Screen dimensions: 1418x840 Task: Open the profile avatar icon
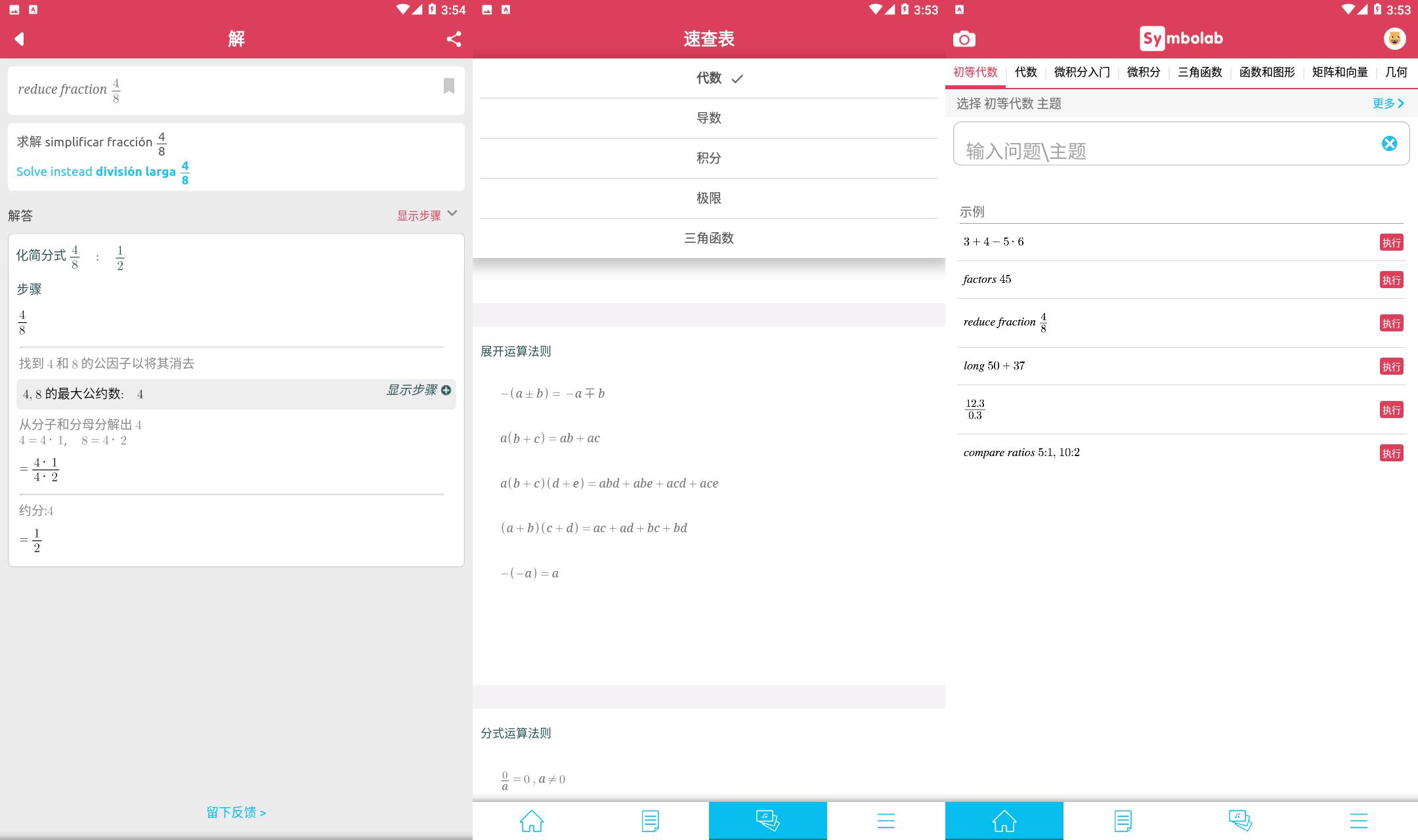(x=1394, y=39)
